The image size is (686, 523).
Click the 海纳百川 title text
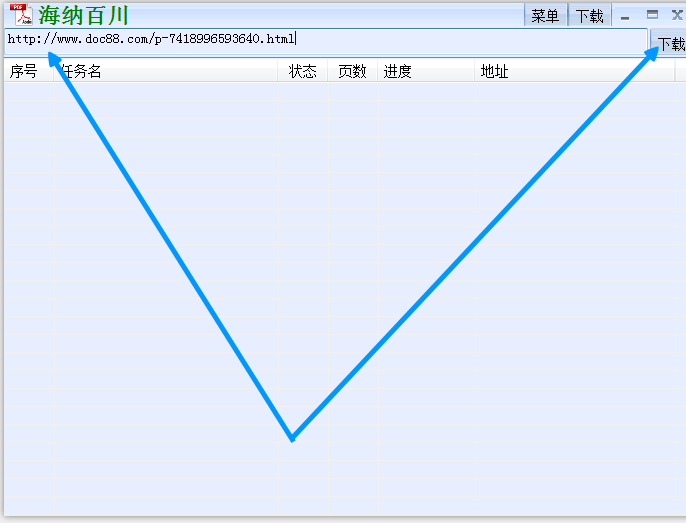click(x=83, y=15)
